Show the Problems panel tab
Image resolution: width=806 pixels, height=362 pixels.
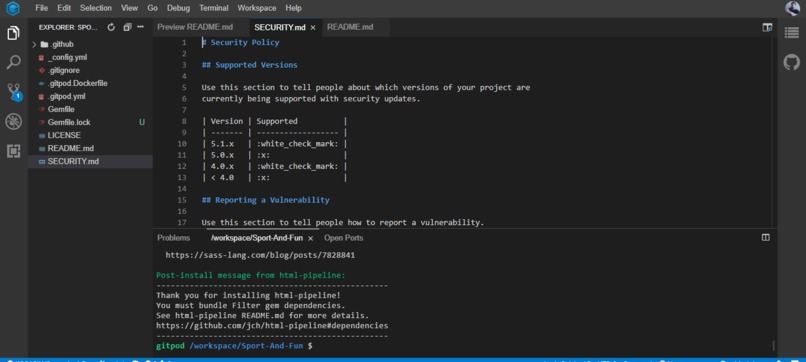tap(173, 238)
